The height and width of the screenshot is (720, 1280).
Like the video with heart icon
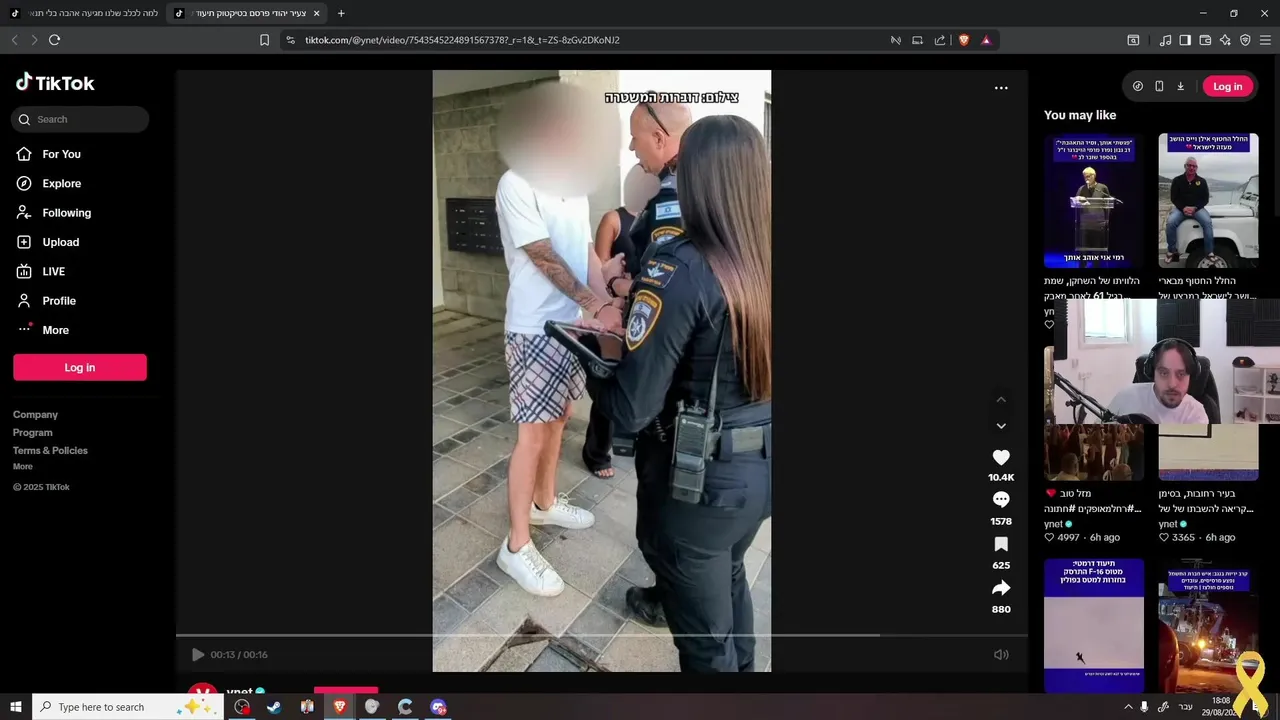point(1001,457)
